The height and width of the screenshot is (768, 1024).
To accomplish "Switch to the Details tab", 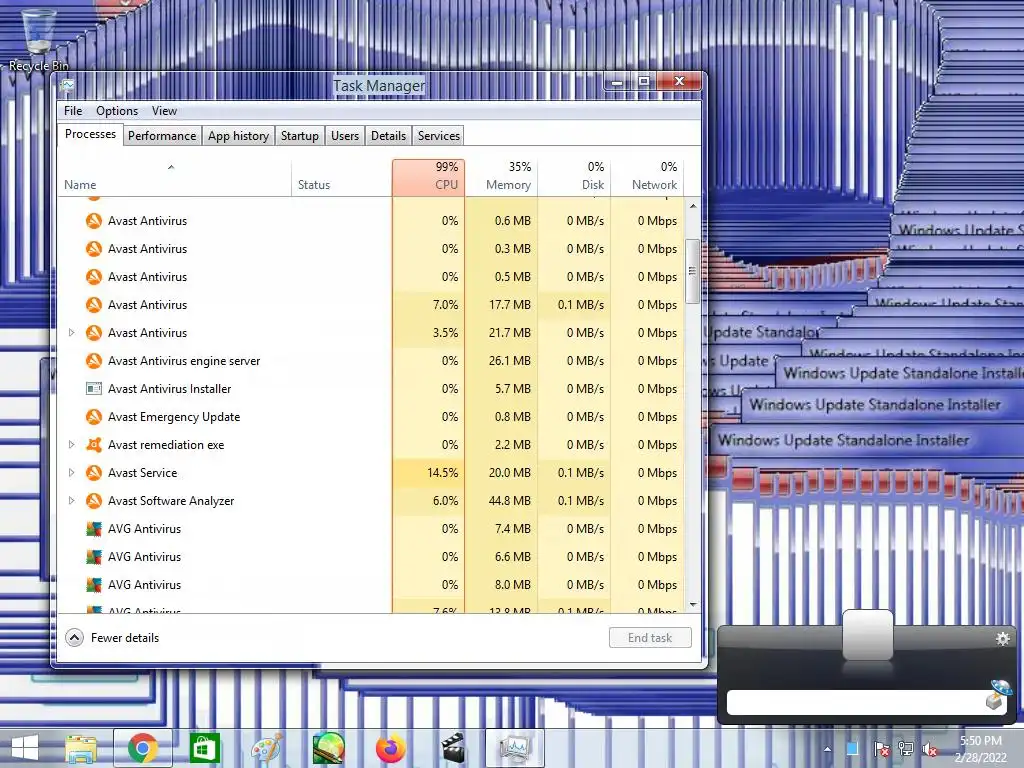I will pyautogui.click(x=389, y=136).
